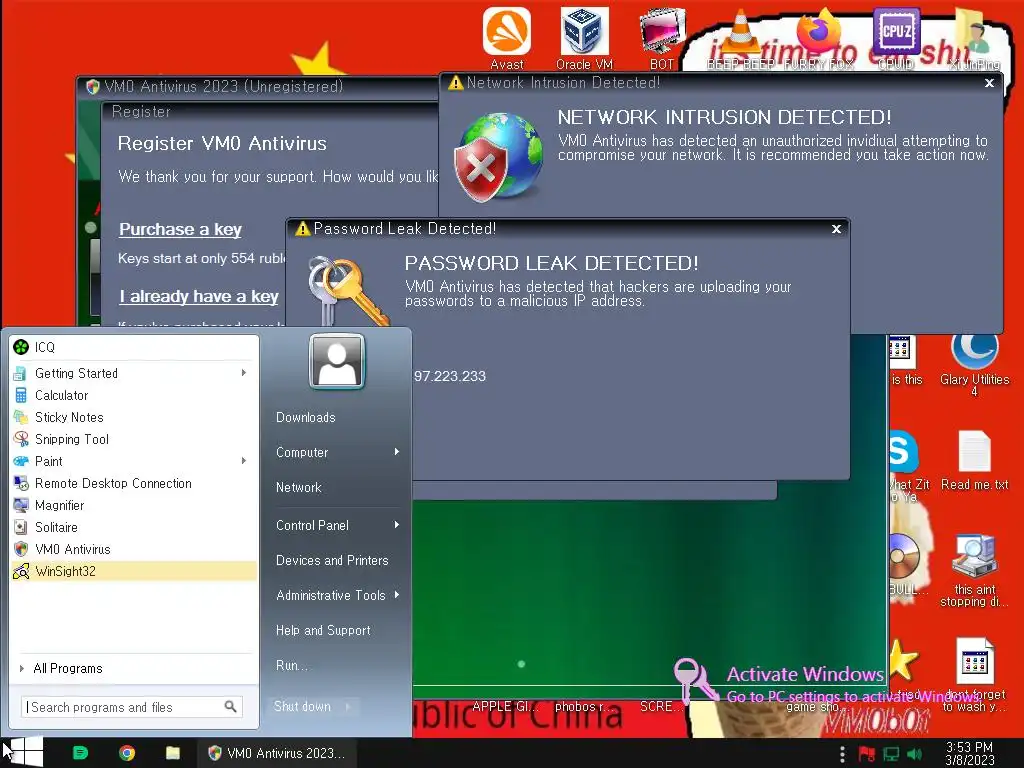Image resolution: width=1024 pixels, height=768 pixels.
Task: Click the Action Center flag tray icon
Action: (x=867, y=754)
